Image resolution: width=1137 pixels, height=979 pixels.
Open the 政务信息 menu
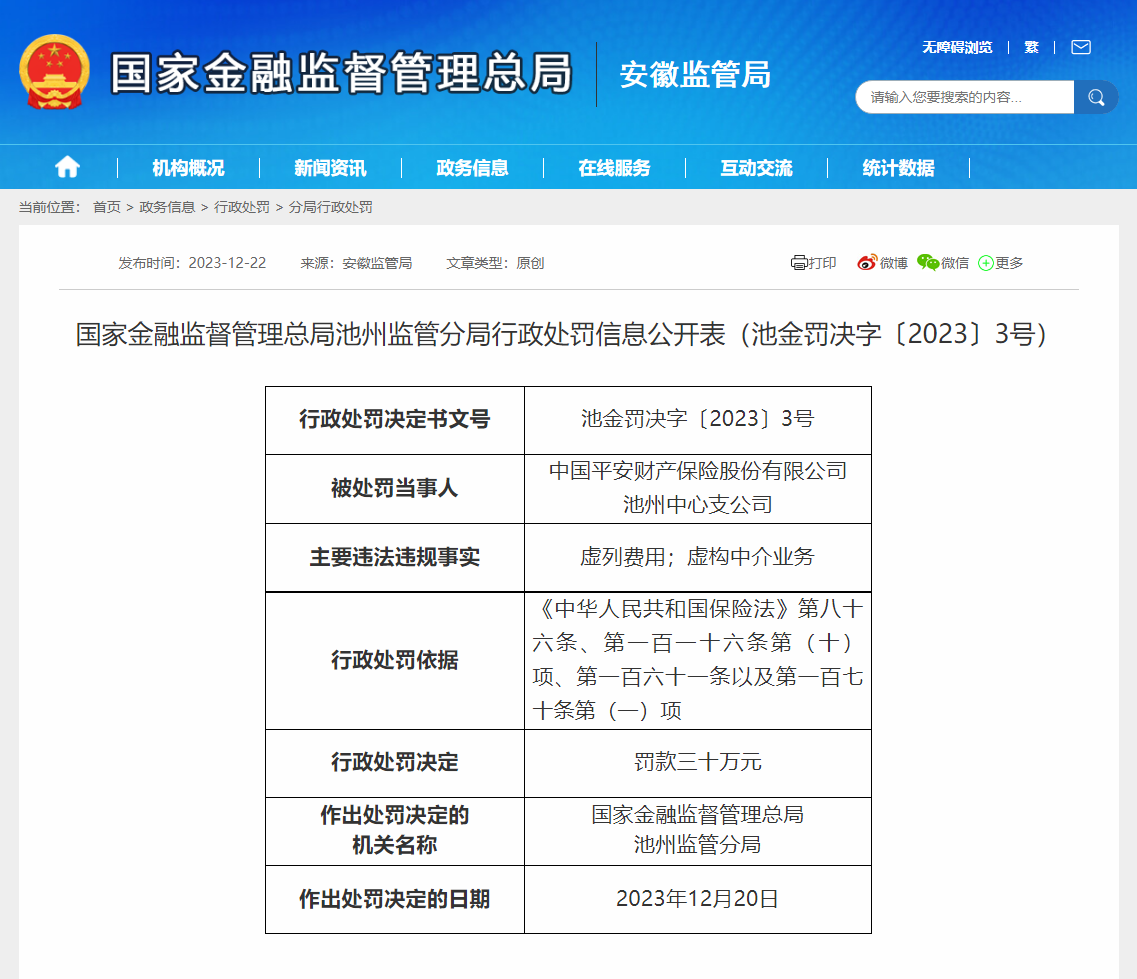tap(473, 168)
